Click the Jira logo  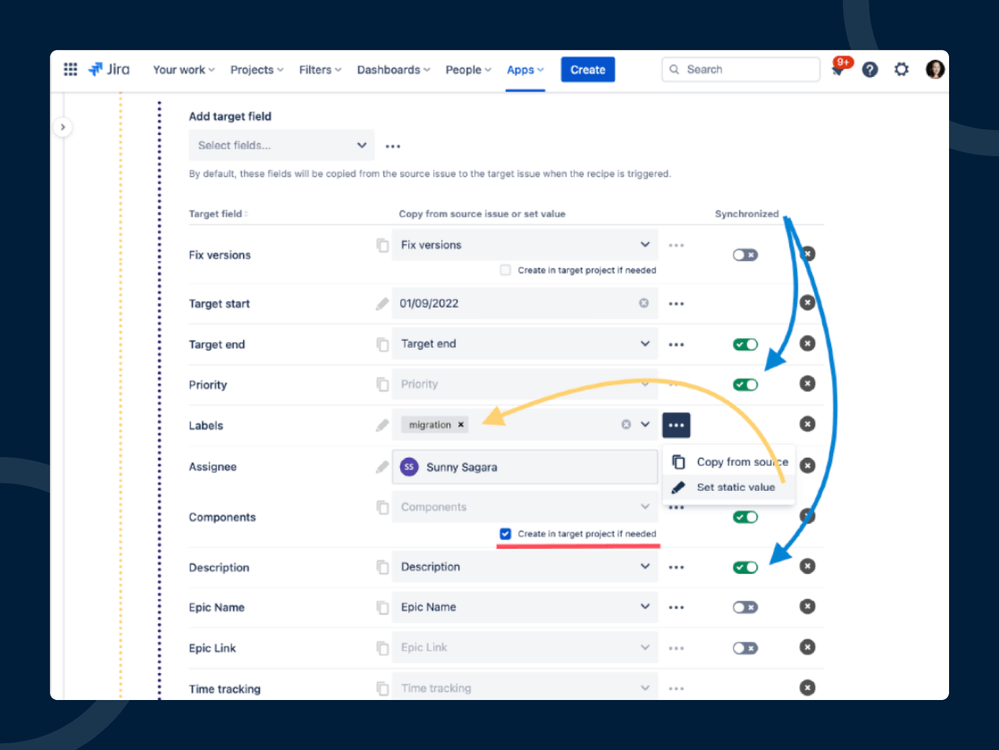pos(109,69)
